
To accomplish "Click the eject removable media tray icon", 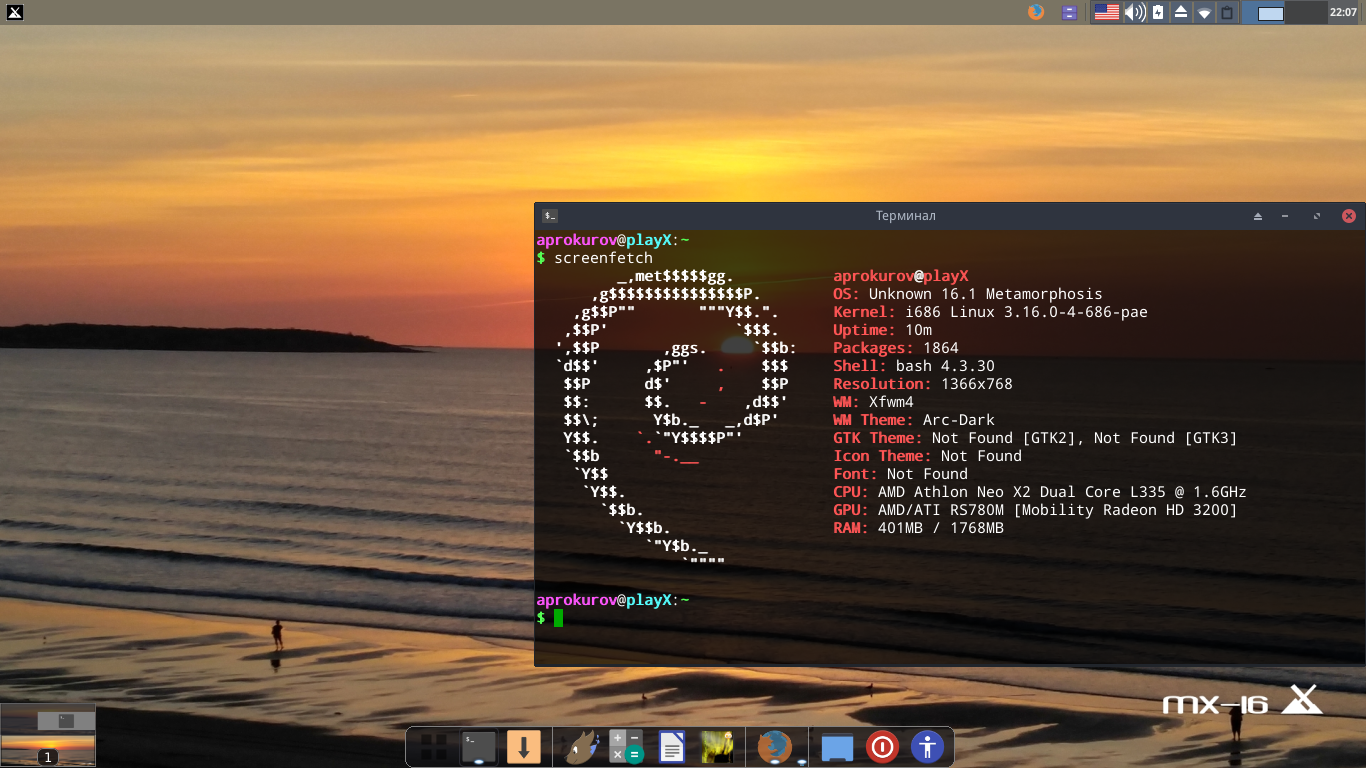I will click(1181, 12).
